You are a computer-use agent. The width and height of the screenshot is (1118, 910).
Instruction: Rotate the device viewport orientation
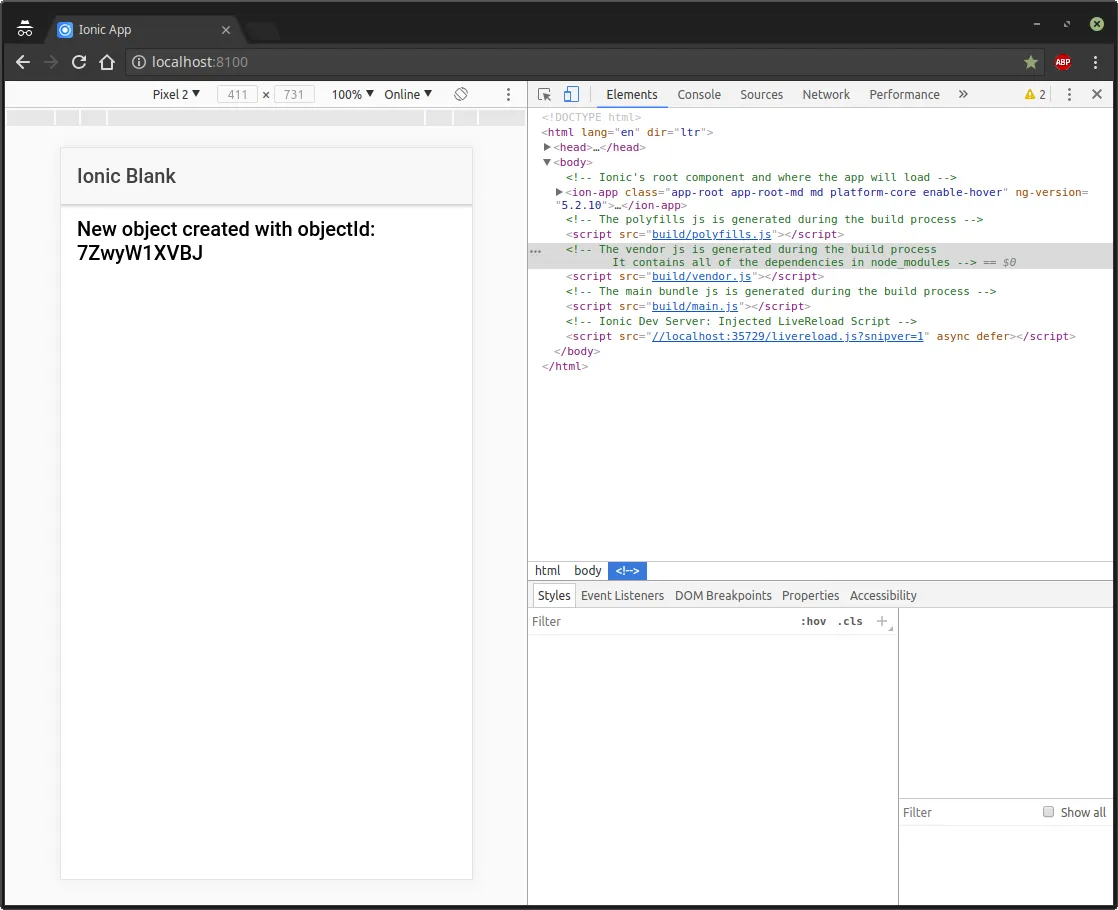pos(461,94)
